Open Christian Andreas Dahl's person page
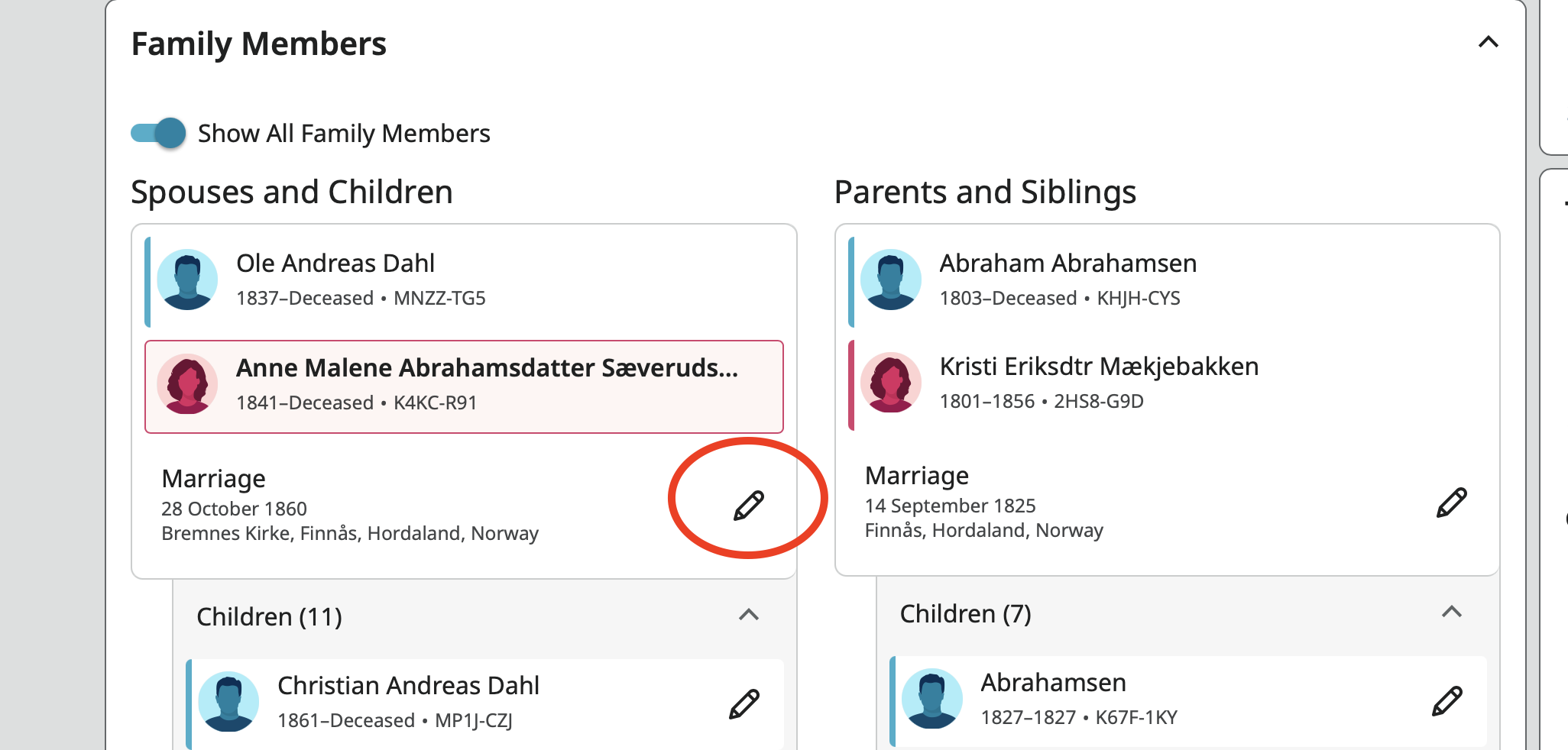 (x=408, y=686)
